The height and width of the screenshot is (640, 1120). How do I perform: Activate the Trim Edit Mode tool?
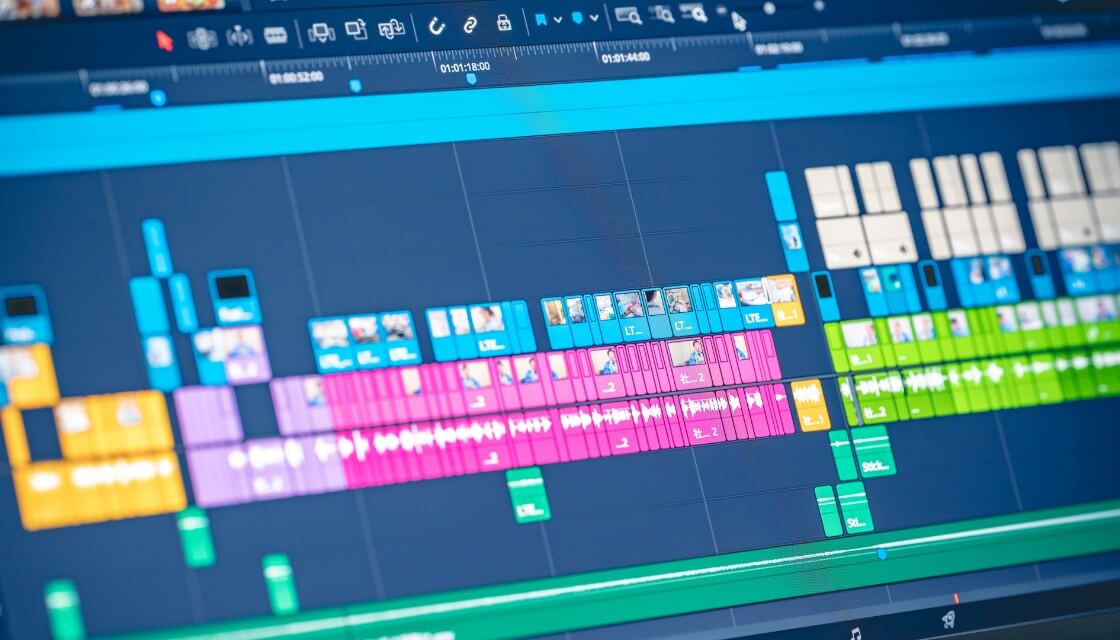pos(202,39)
